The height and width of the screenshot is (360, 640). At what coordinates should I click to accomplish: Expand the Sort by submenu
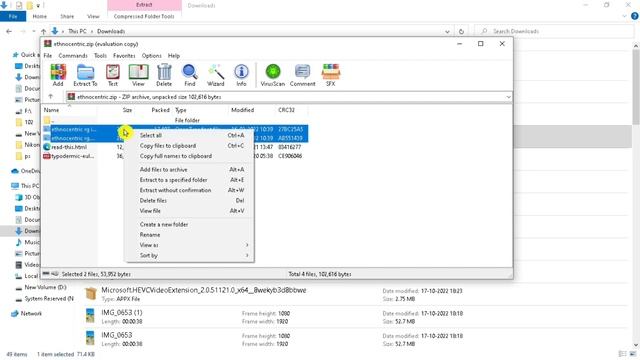(247, 256)
